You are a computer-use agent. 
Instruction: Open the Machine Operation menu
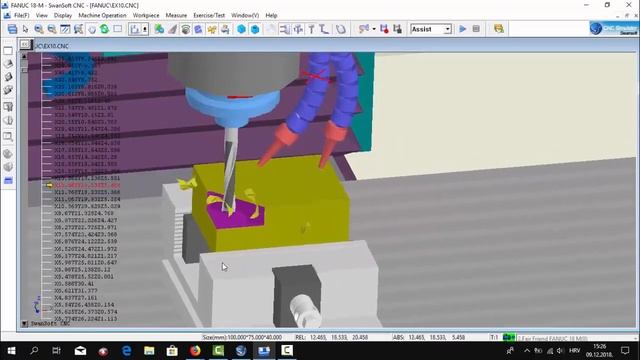point(102,15)
